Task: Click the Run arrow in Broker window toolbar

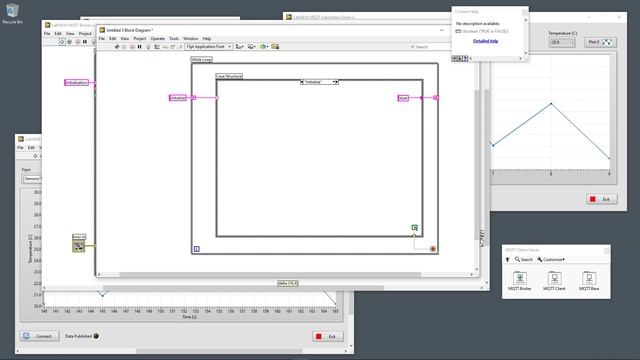Action: pos(62,42)
